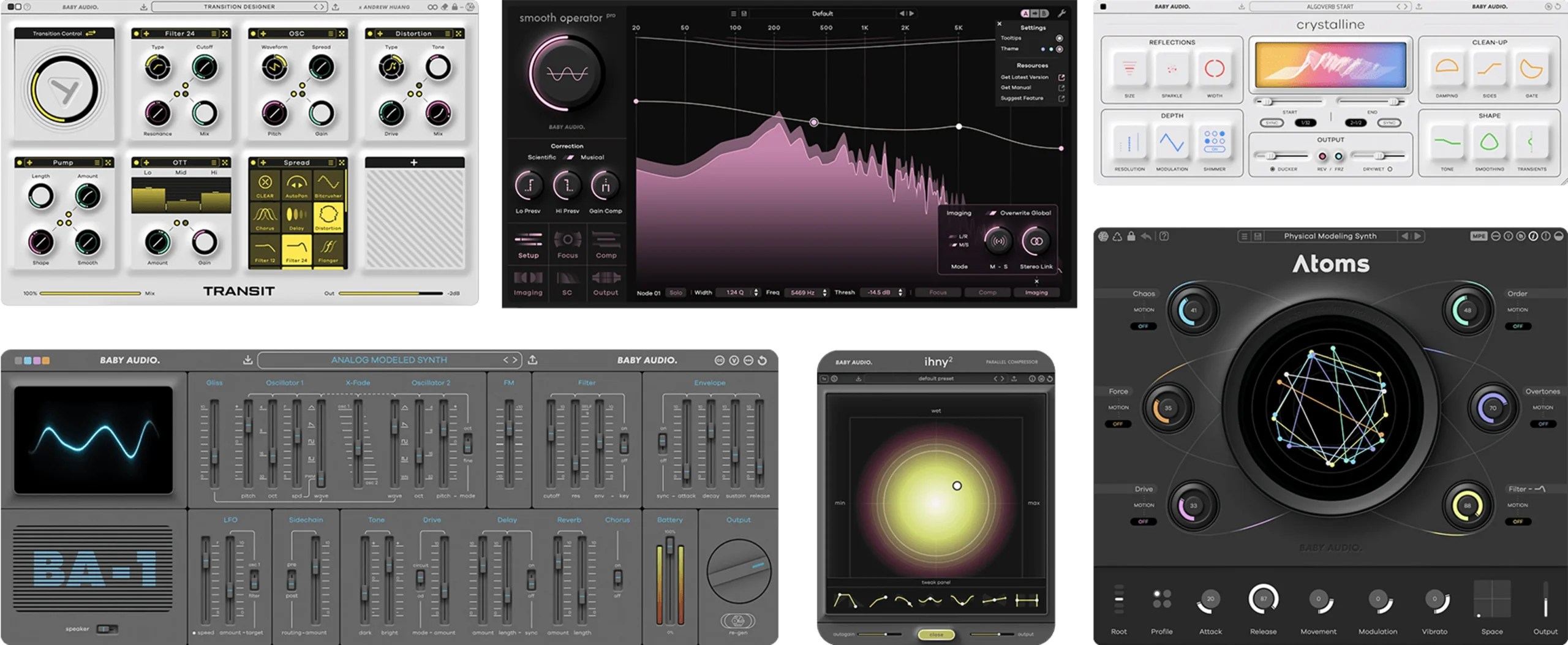Click the close button in ihny2 tweak panel
The image size is (1568, 645).
(936, 635)
